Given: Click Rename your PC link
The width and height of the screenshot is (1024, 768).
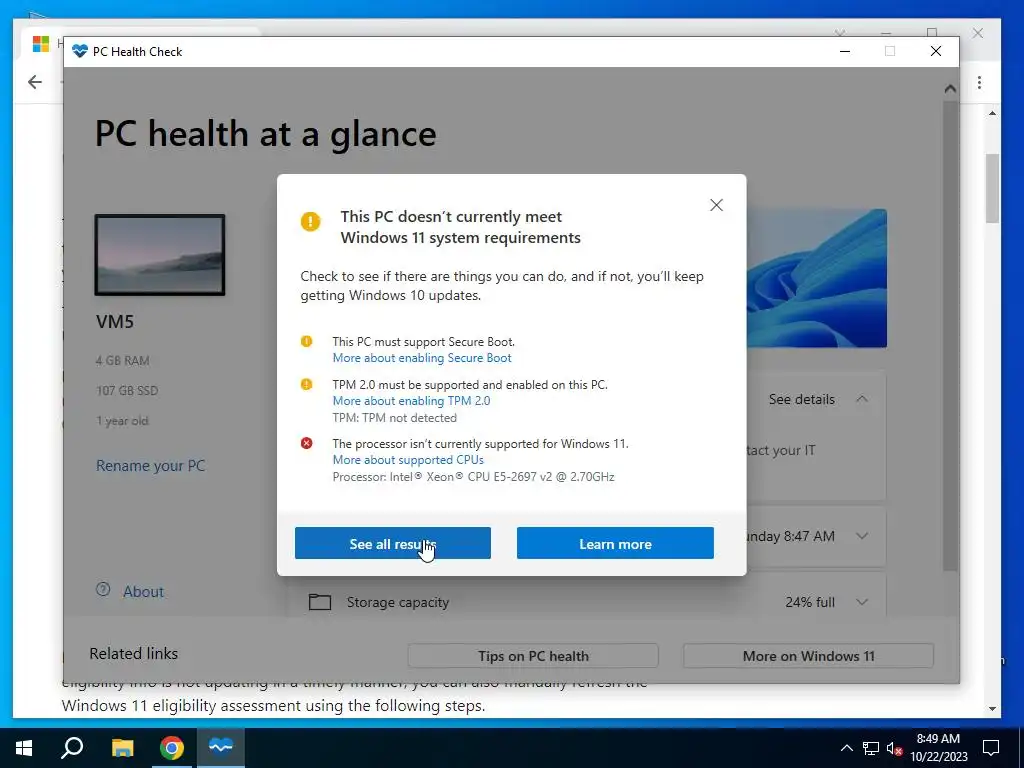Looking at the screenshot, I should pyautogui.click(x=150, y=466).
